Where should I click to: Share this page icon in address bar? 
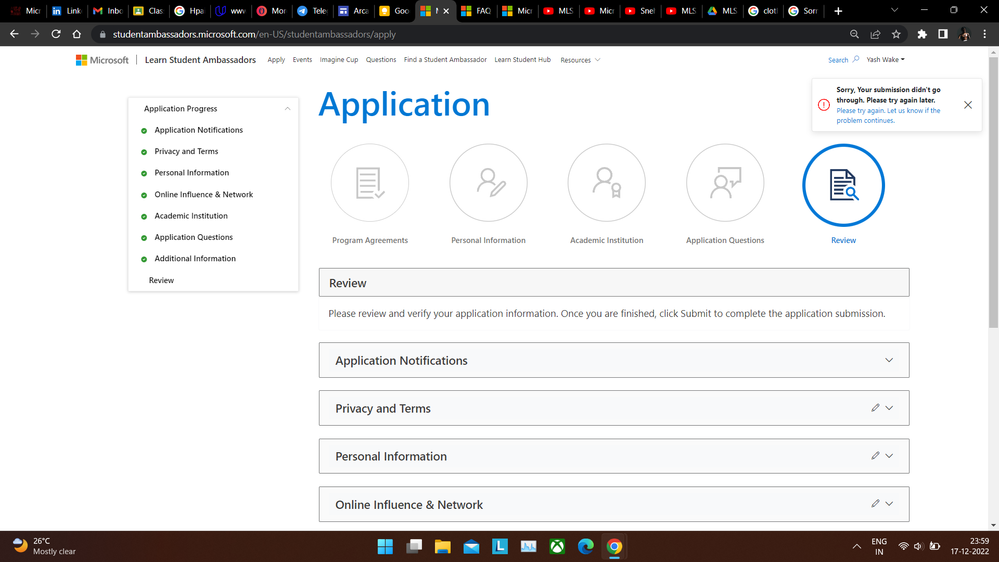(x=875, y=34)
